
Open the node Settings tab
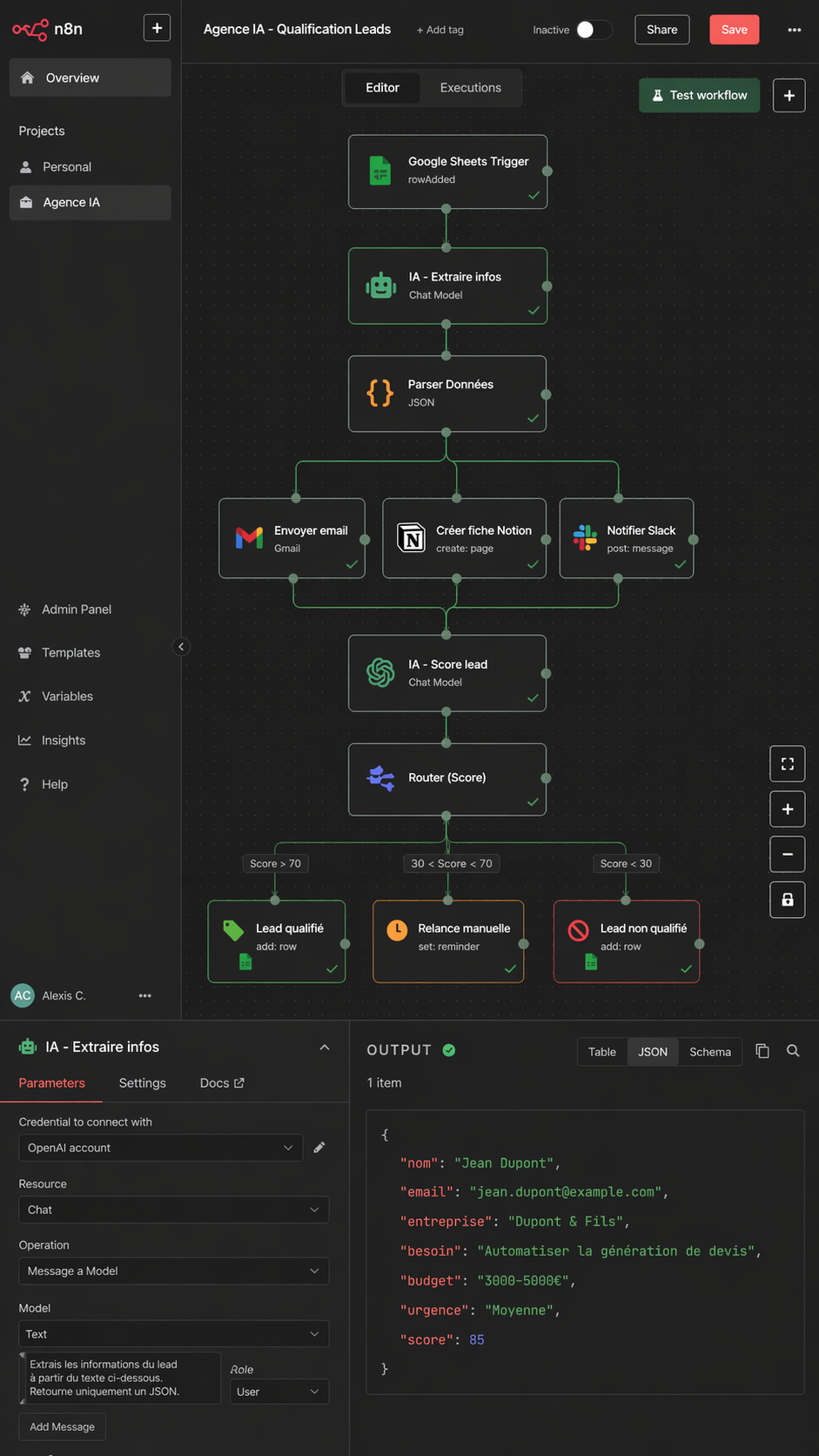coord(142,1083)
